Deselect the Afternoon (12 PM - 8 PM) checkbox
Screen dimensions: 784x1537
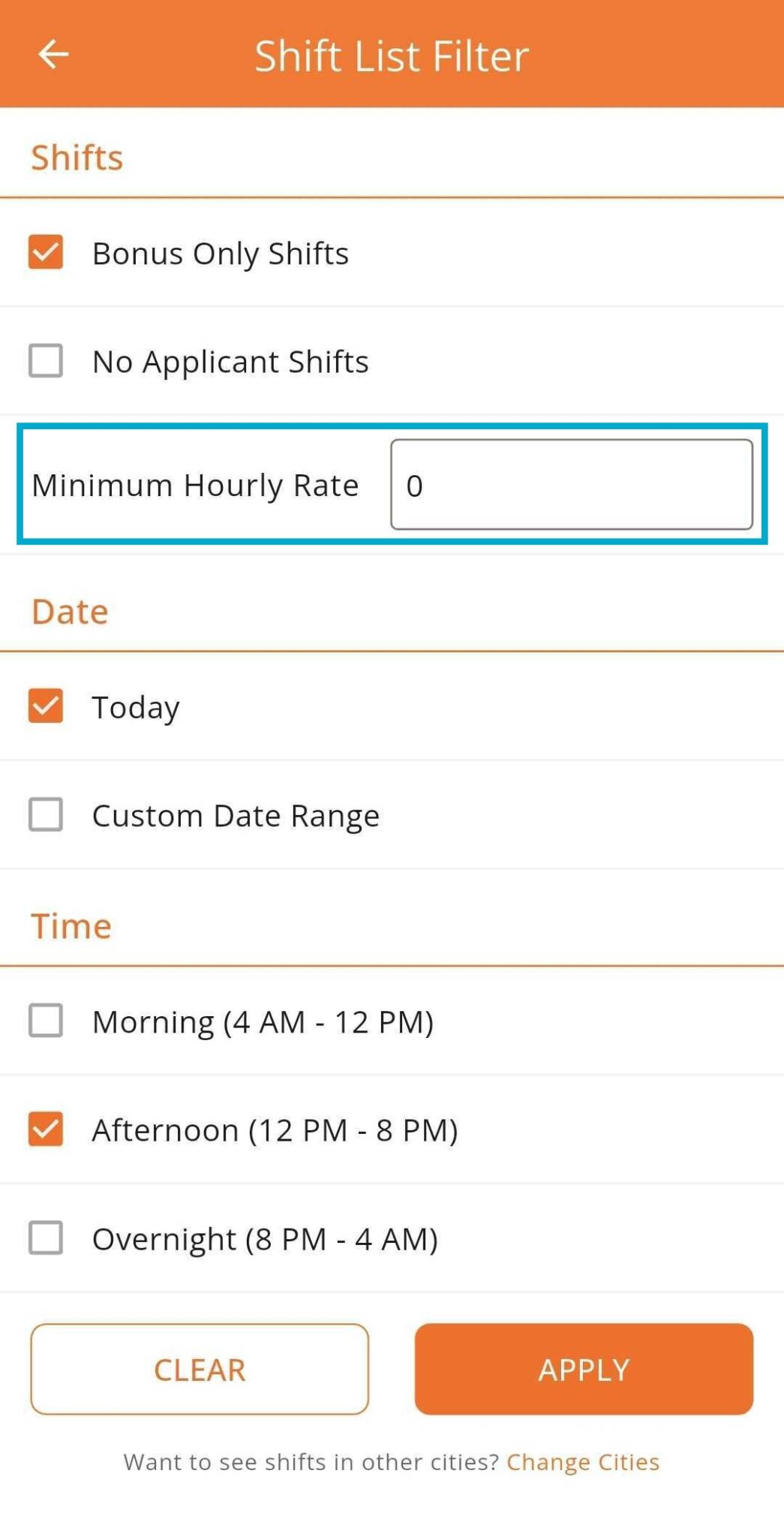tap(46, 1129)
